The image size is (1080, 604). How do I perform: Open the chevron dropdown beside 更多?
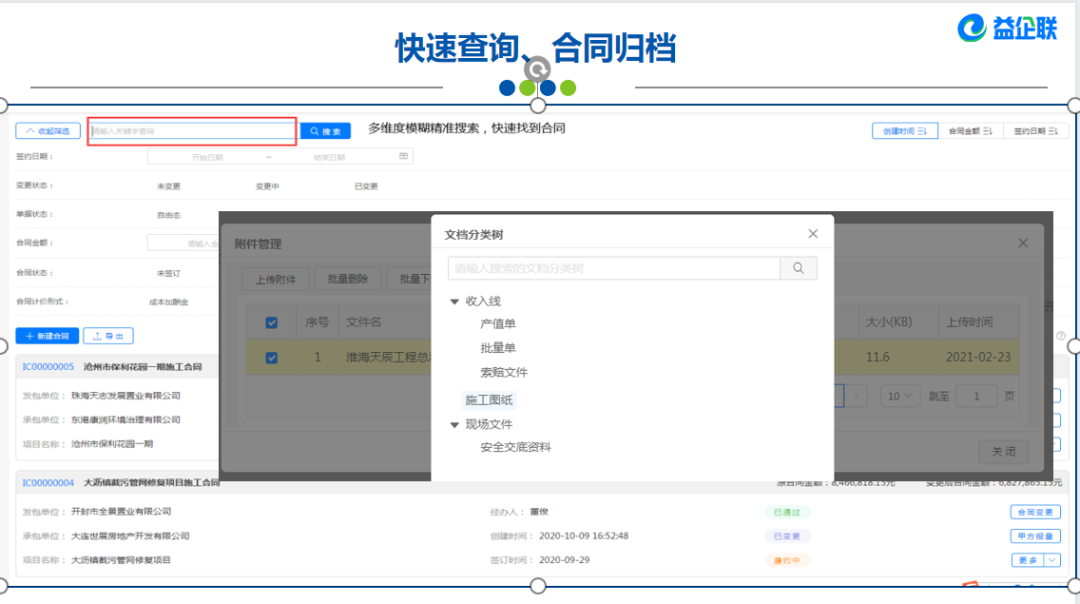(1052, 560)
